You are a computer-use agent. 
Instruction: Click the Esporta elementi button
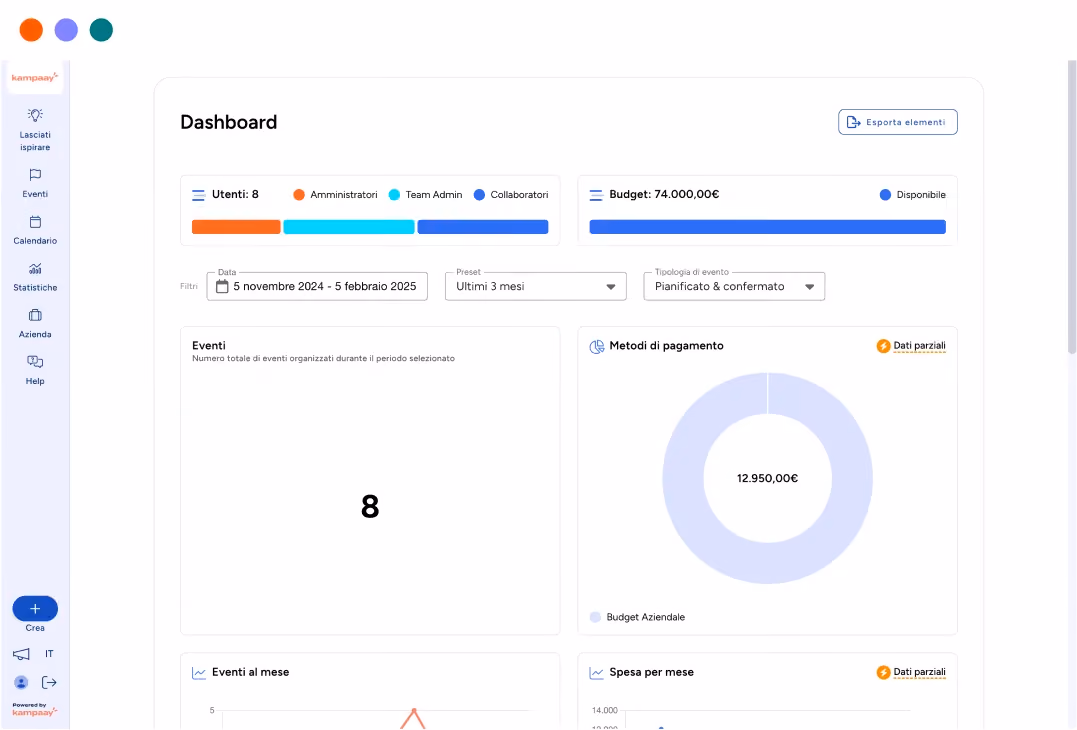point(898,122)
